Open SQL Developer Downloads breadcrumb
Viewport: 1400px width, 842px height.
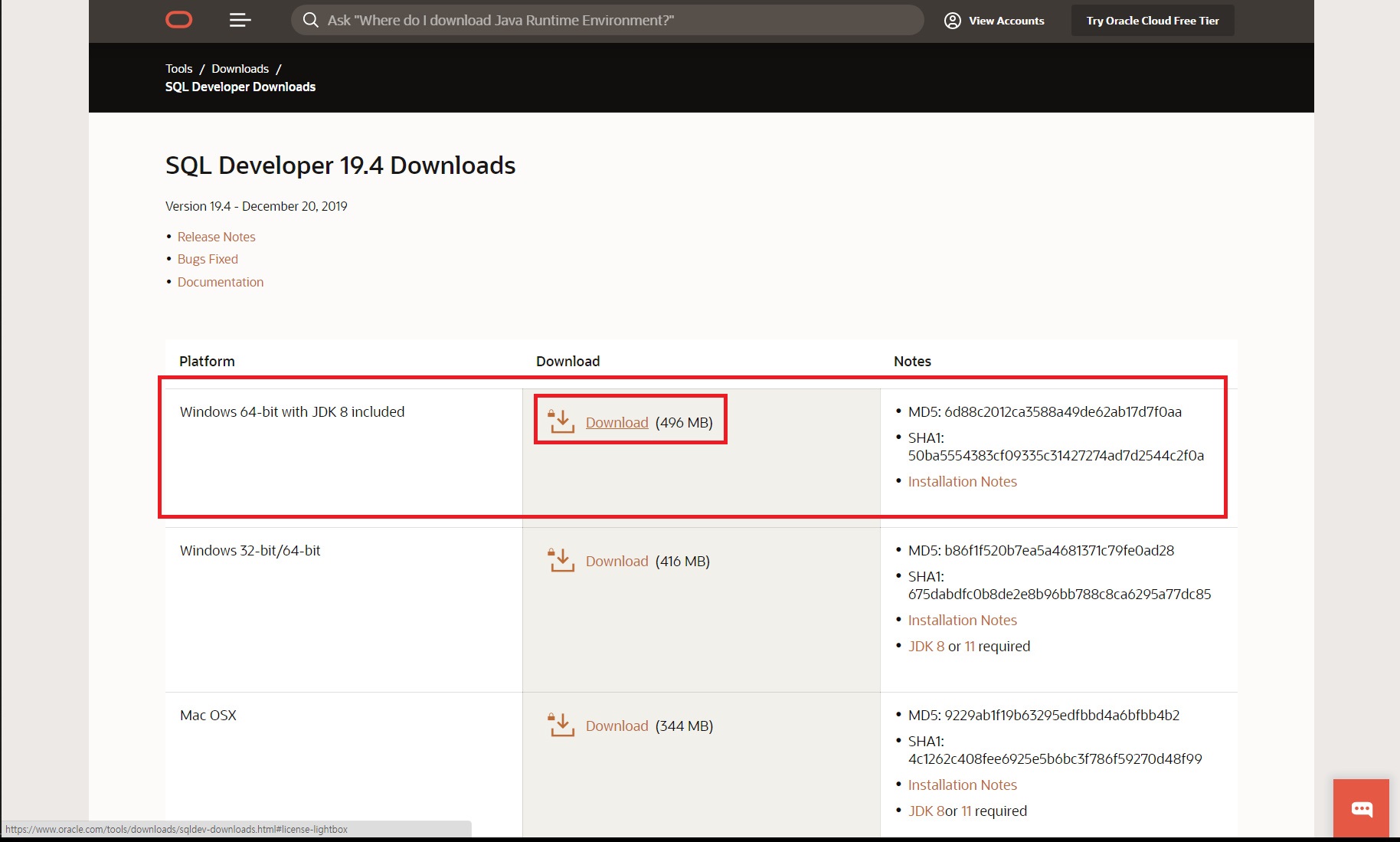[240, 87]
